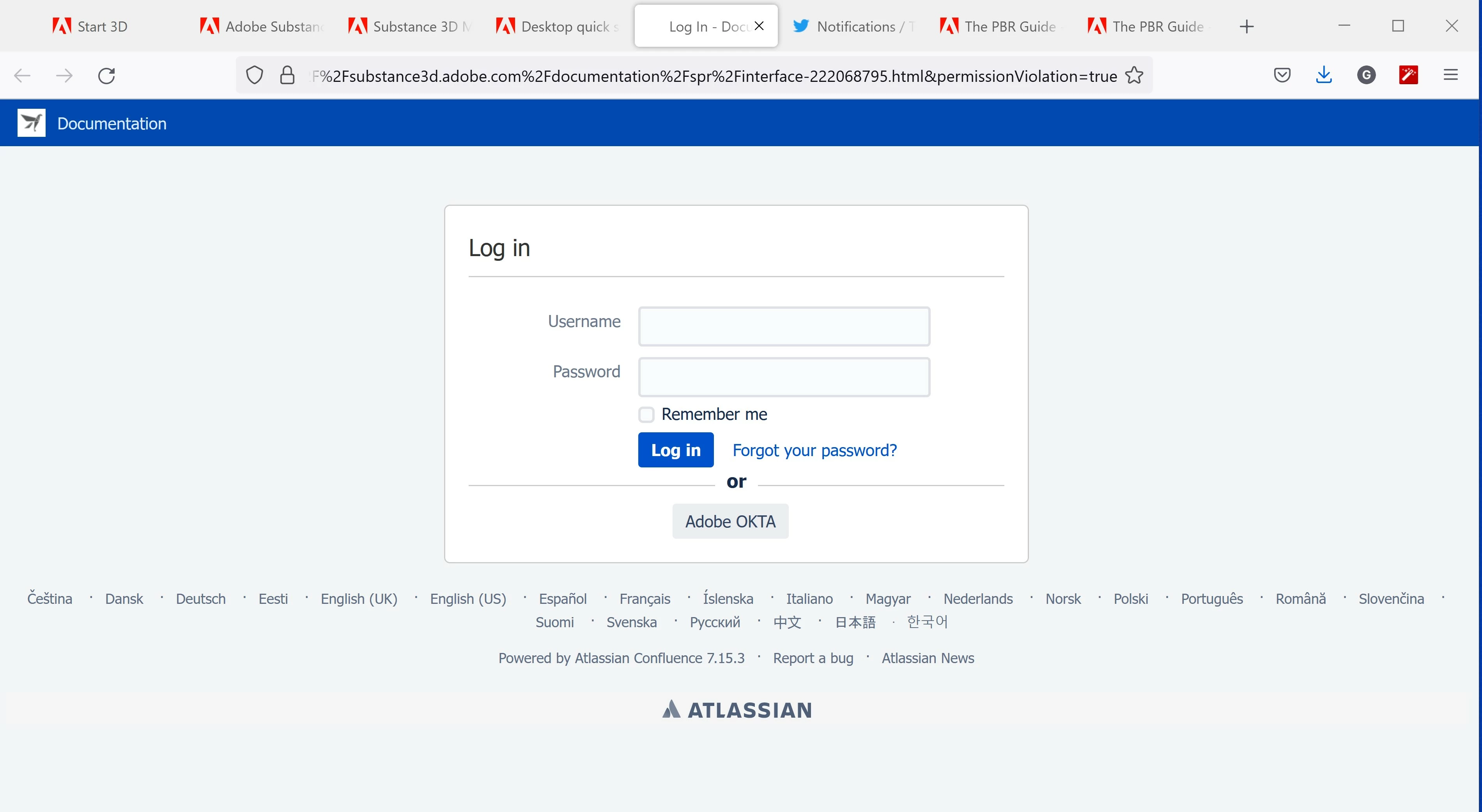
Task: Open the Forgot your password link
Action: click(x=814, y=450)
